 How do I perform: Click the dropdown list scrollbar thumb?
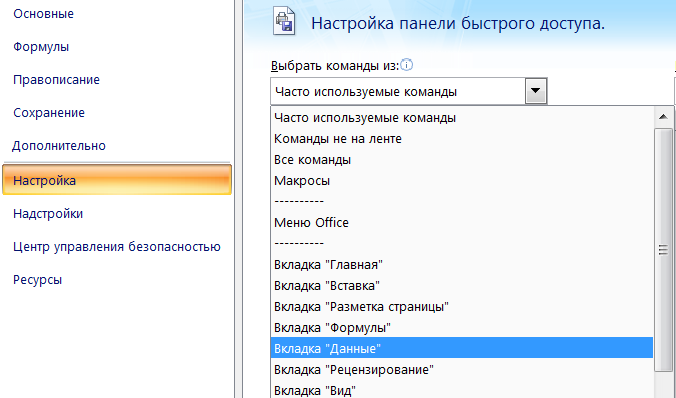(663, 250)
